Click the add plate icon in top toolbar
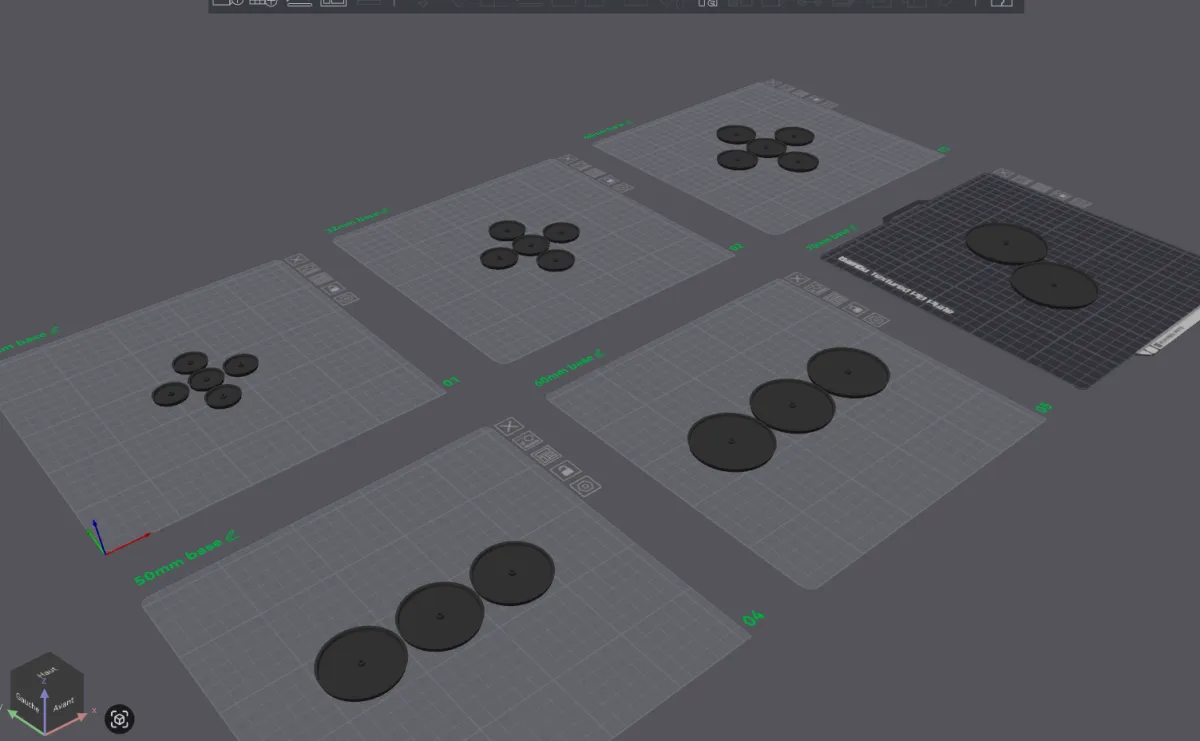This screenshot has height=741, width=1200. tap(264, 3)
